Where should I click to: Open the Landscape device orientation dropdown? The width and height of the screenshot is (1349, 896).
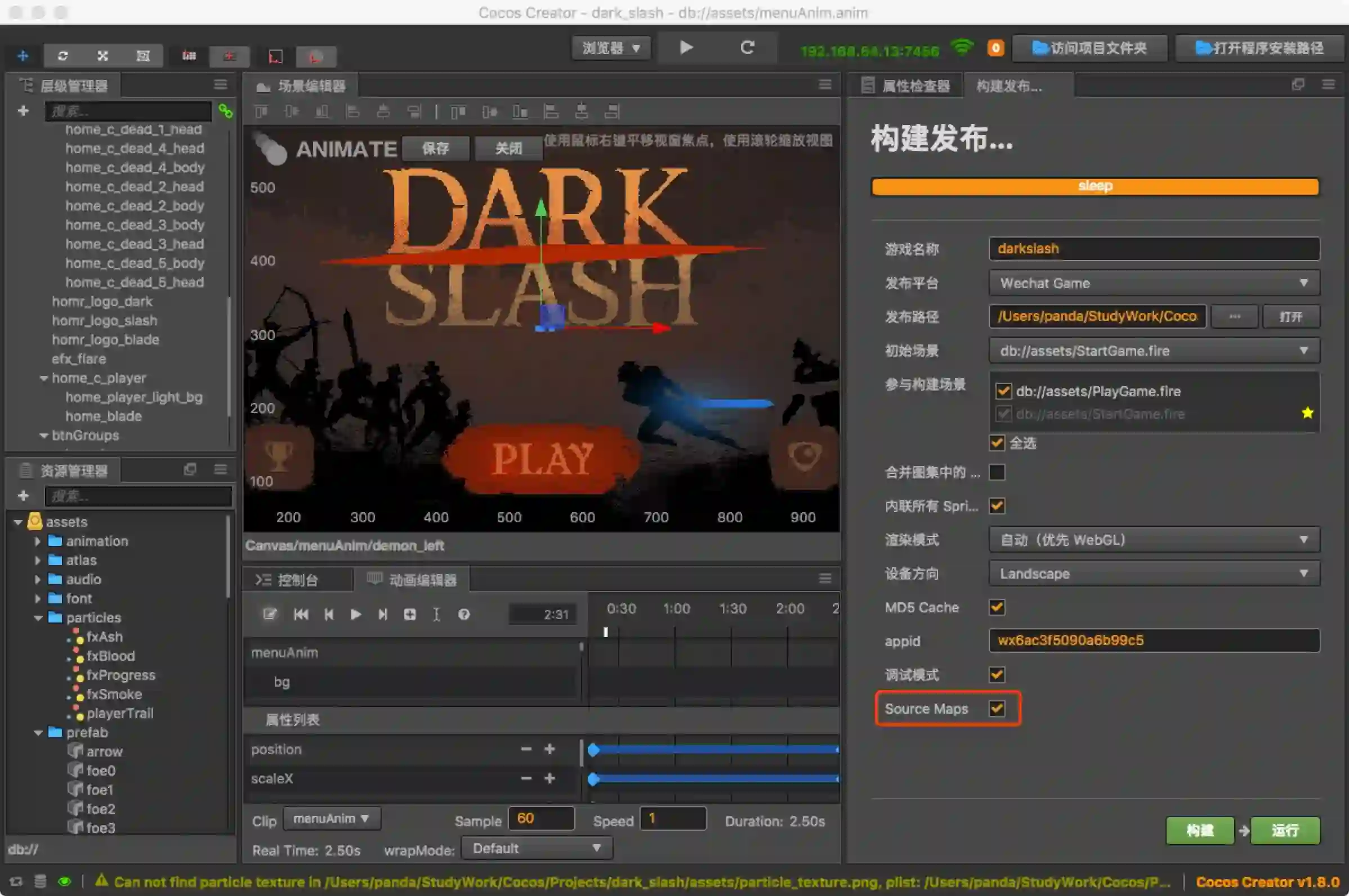(x=1154, y=574)
